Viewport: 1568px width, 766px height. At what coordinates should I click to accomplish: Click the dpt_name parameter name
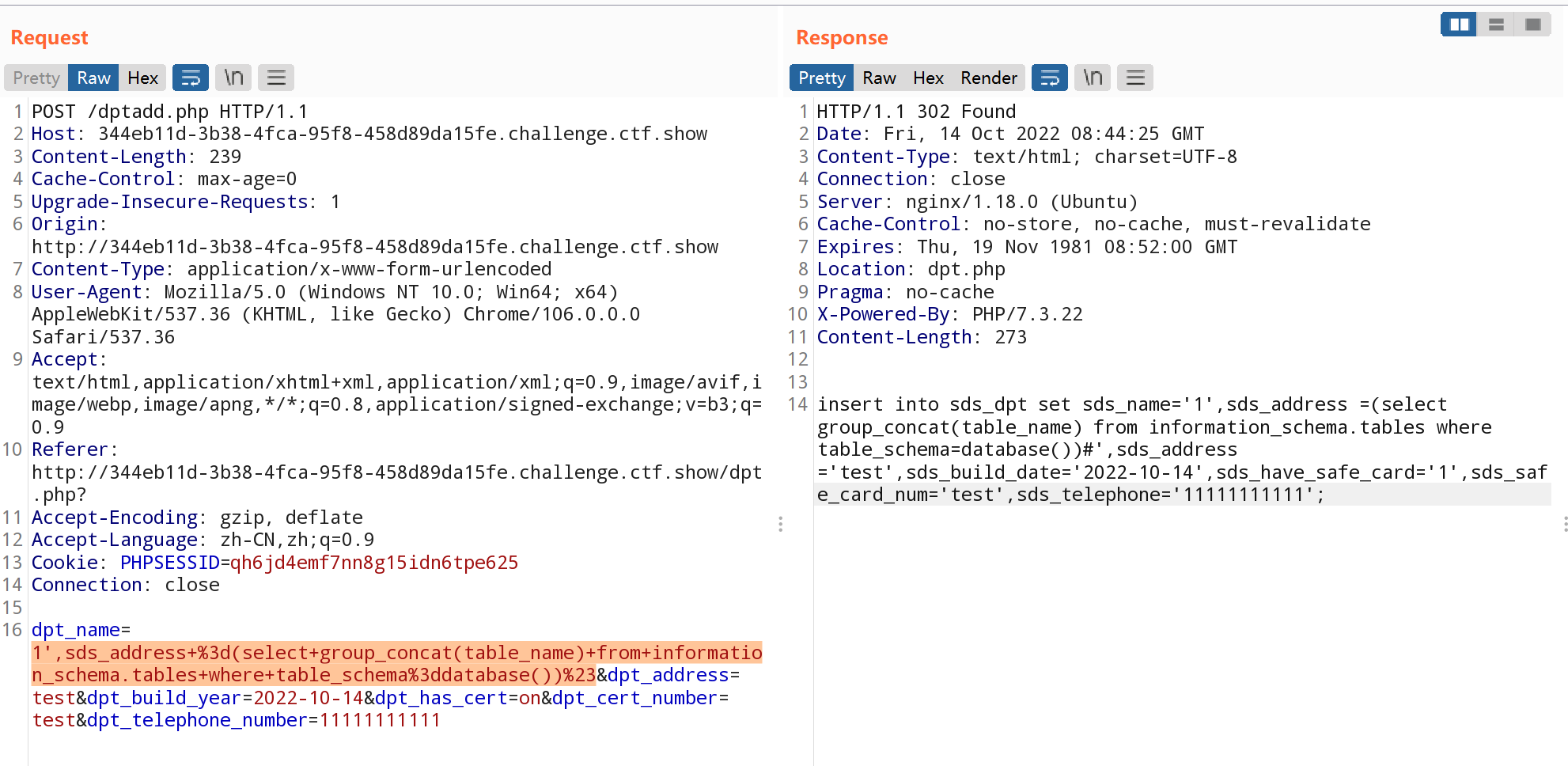click(x=76, y=630)
